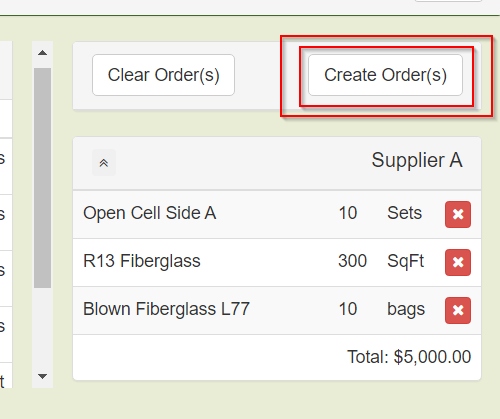Remove Open Cell Side A from order
The width and height of the screenshot is (500, 419).
[458, 214]
